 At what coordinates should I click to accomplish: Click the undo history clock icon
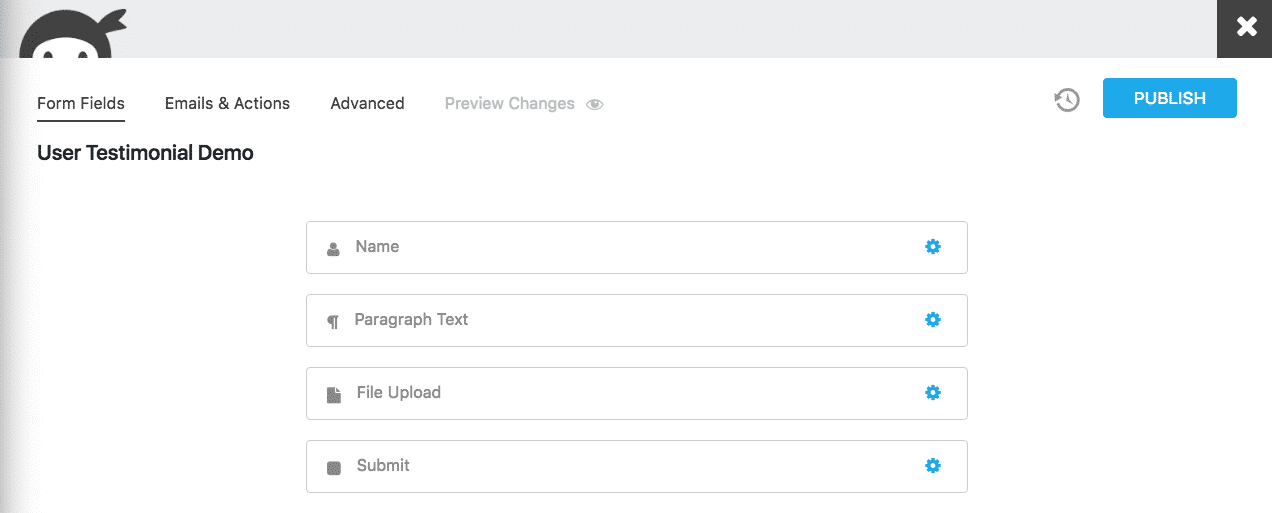(x=1067, y=100)
